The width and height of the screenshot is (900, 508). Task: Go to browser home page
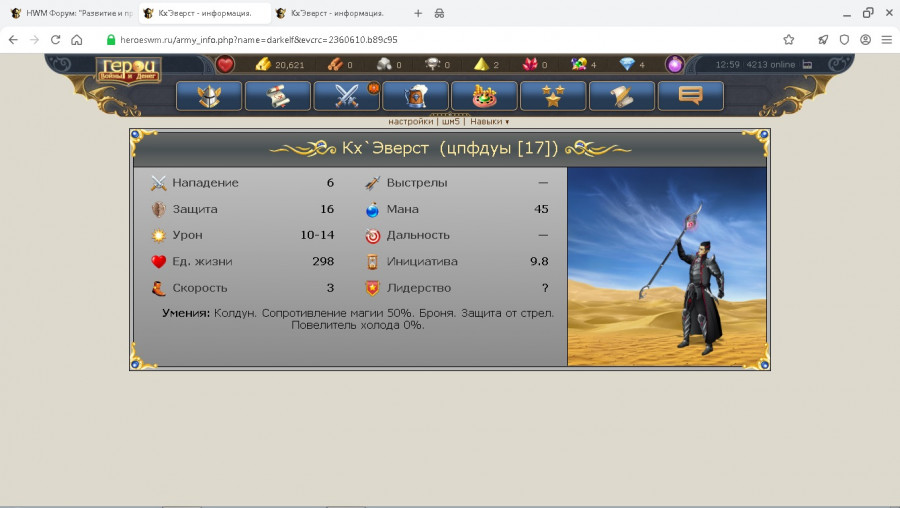tap(76, 40)
